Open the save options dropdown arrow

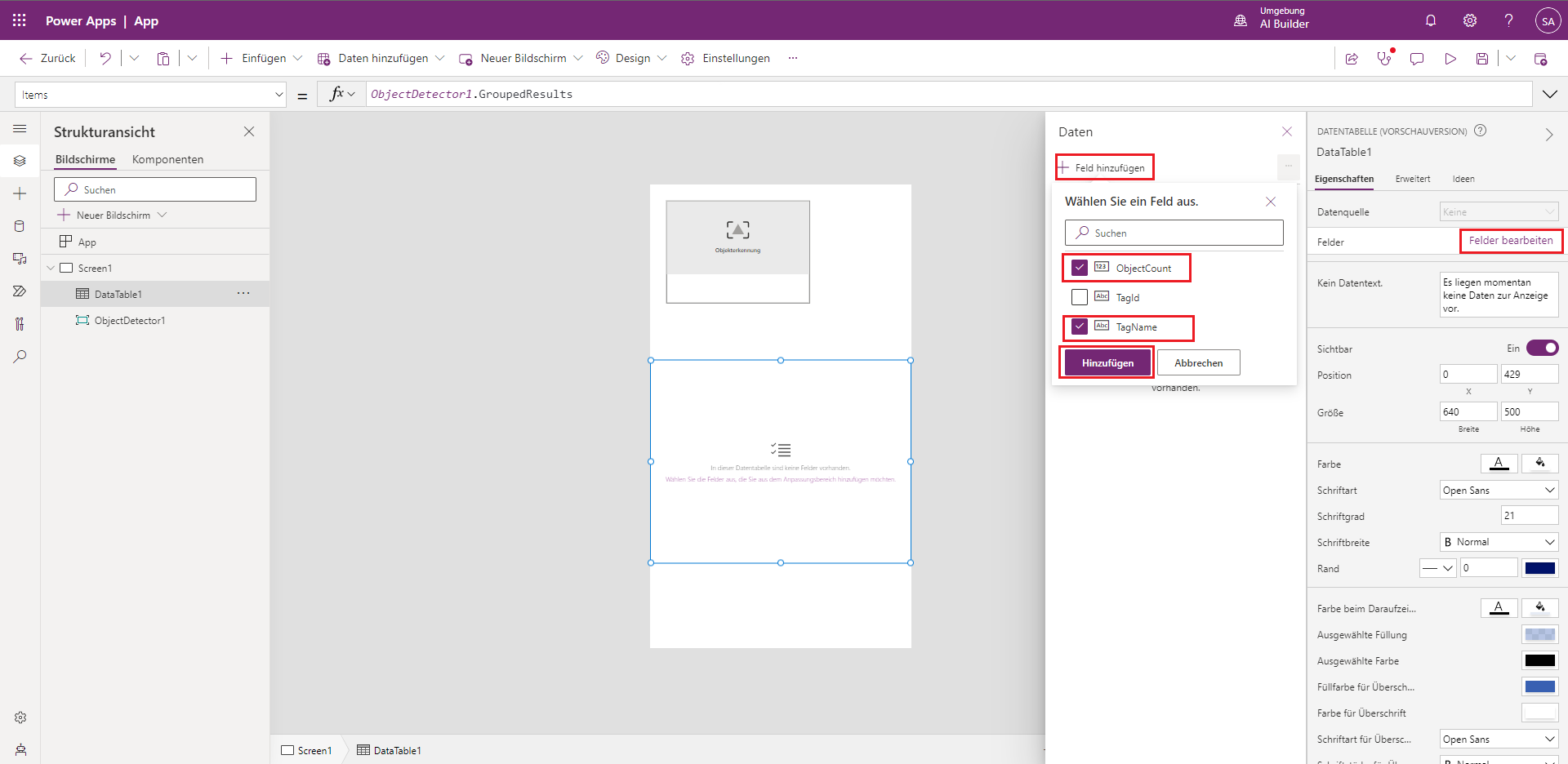point(1511,59)
